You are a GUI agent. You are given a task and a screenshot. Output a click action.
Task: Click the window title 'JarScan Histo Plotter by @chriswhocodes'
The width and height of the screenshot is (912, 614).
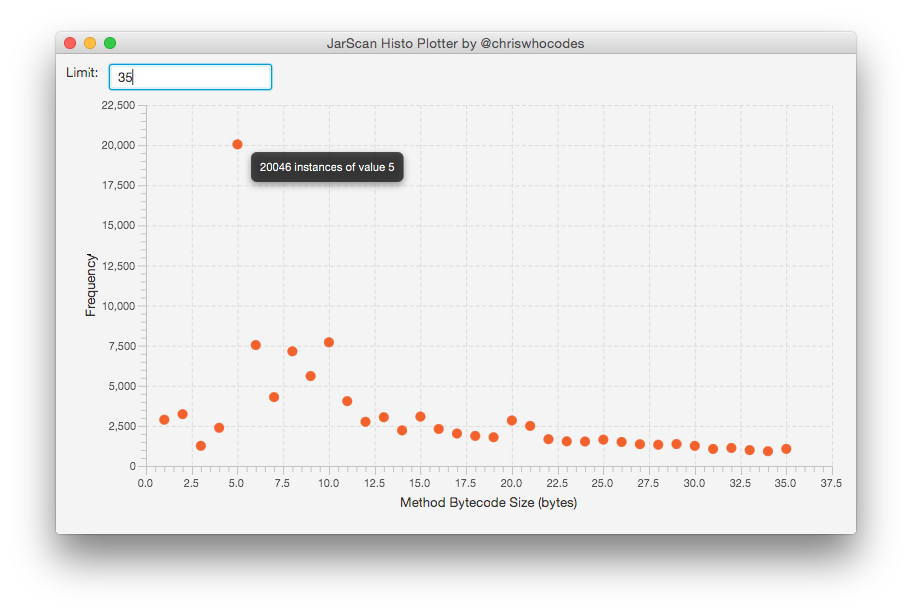click(x=455, y=44)
